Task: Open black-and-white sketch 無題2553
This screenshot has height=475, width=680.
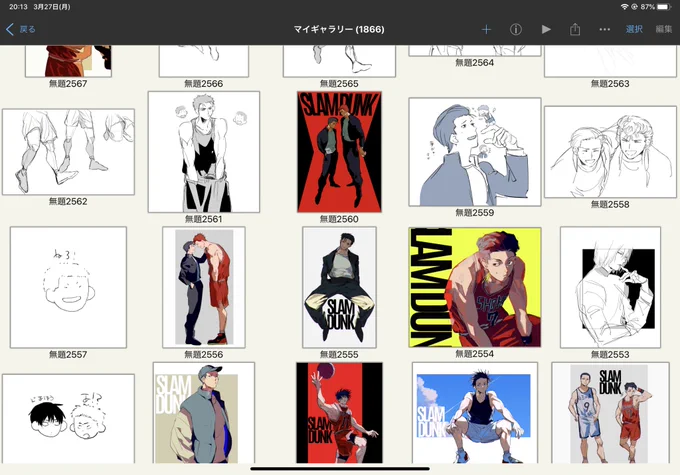Action: coord(610,287)
